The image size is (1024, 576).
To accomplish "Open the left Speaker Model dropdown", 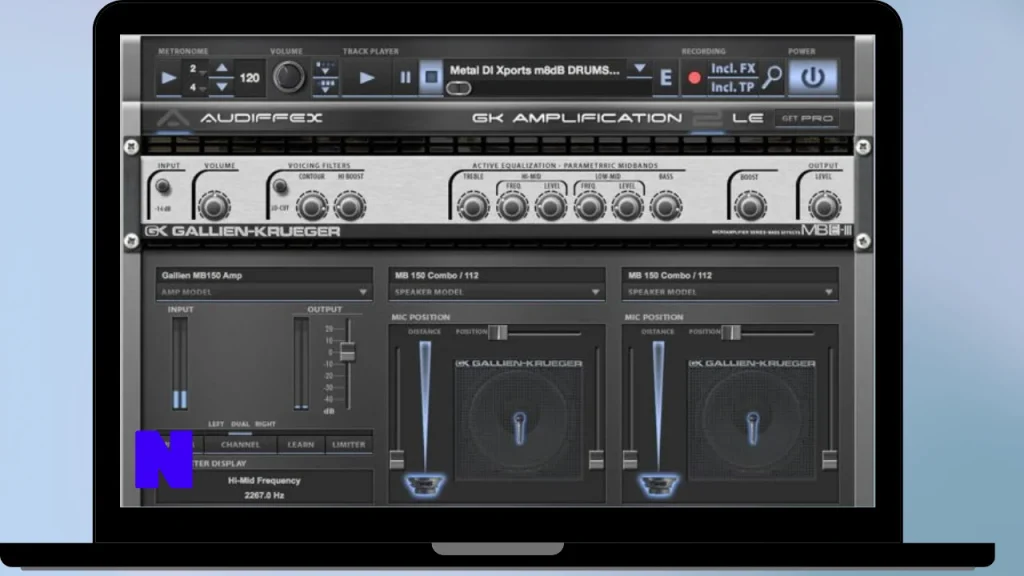I will (496, 292).
